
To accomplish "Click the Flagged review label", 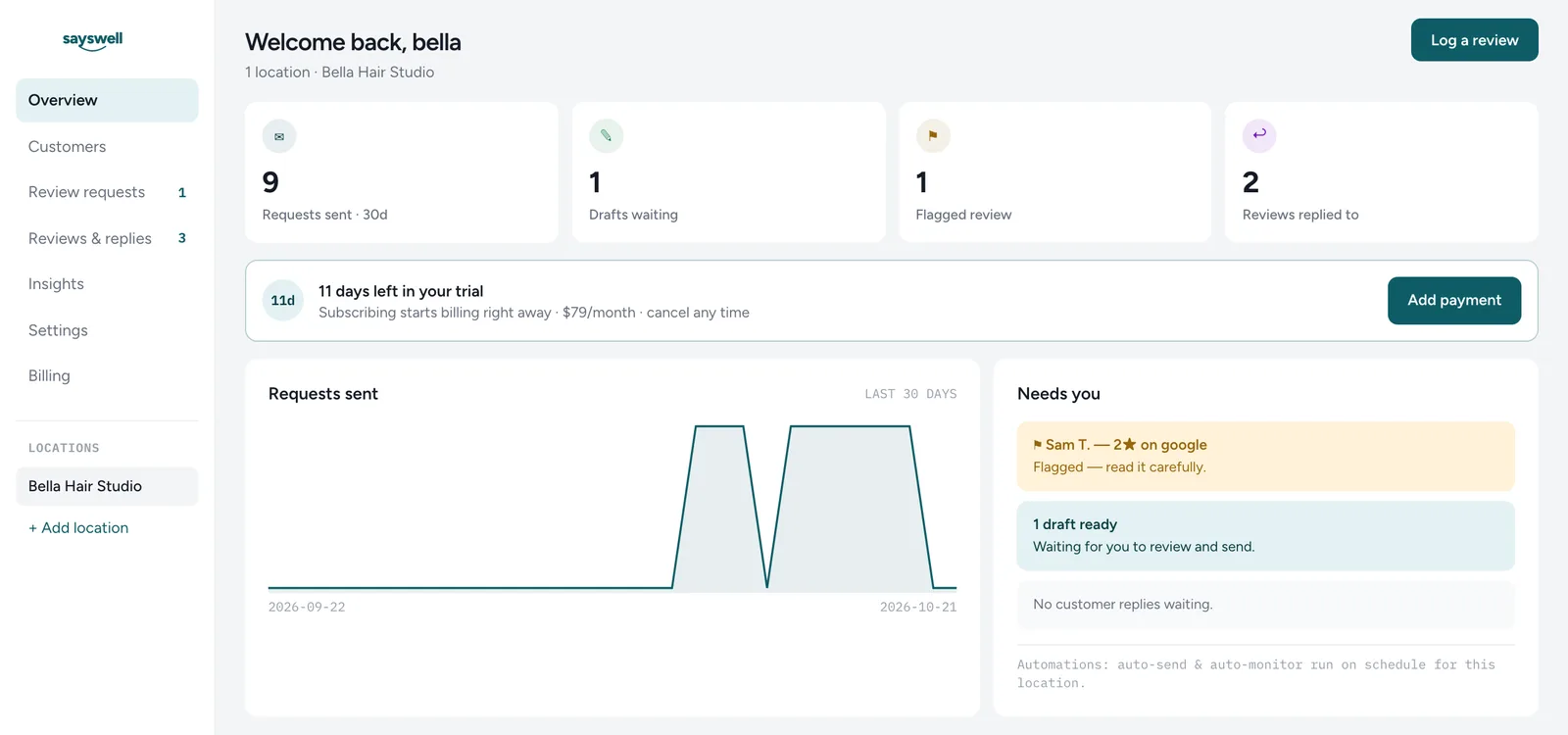I will coord(963,215).
